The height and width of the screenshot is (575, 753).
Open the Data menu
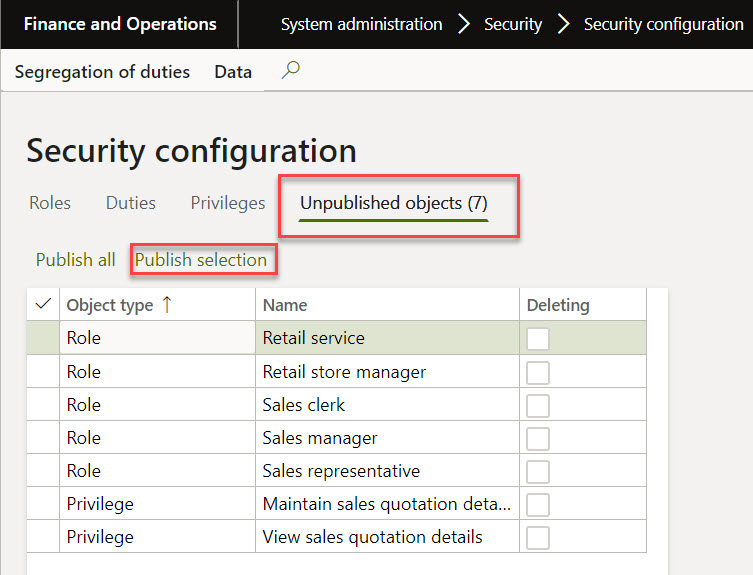pos(233,72)
